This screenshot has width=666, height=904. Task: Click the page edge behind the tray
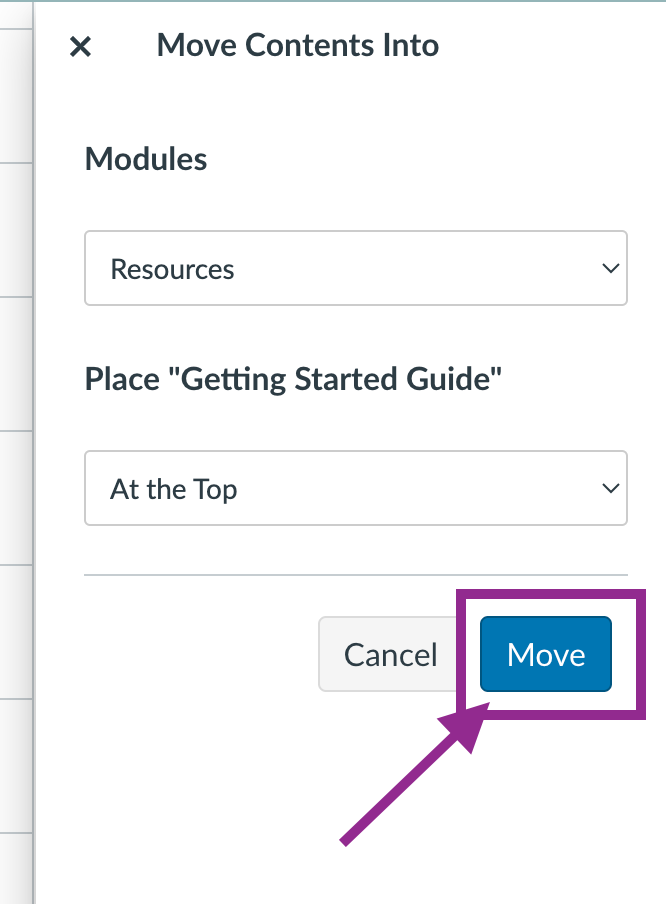point(16,452)
